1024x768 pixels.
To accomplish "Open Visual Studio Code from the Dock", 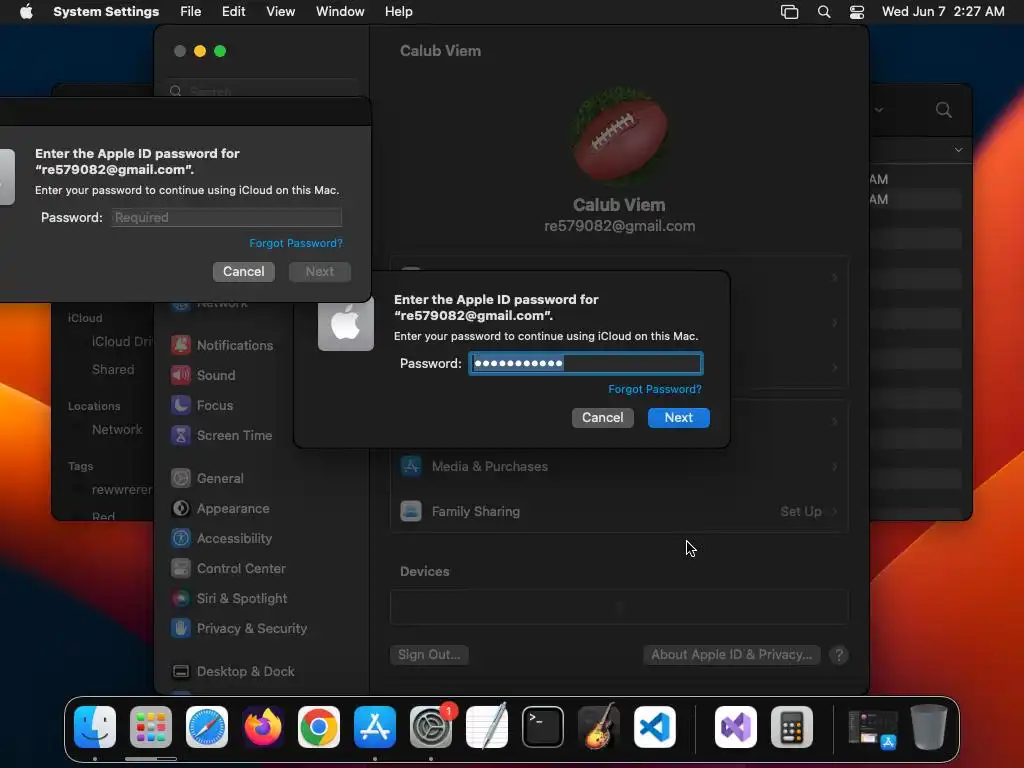I will (x=654, y=727).
